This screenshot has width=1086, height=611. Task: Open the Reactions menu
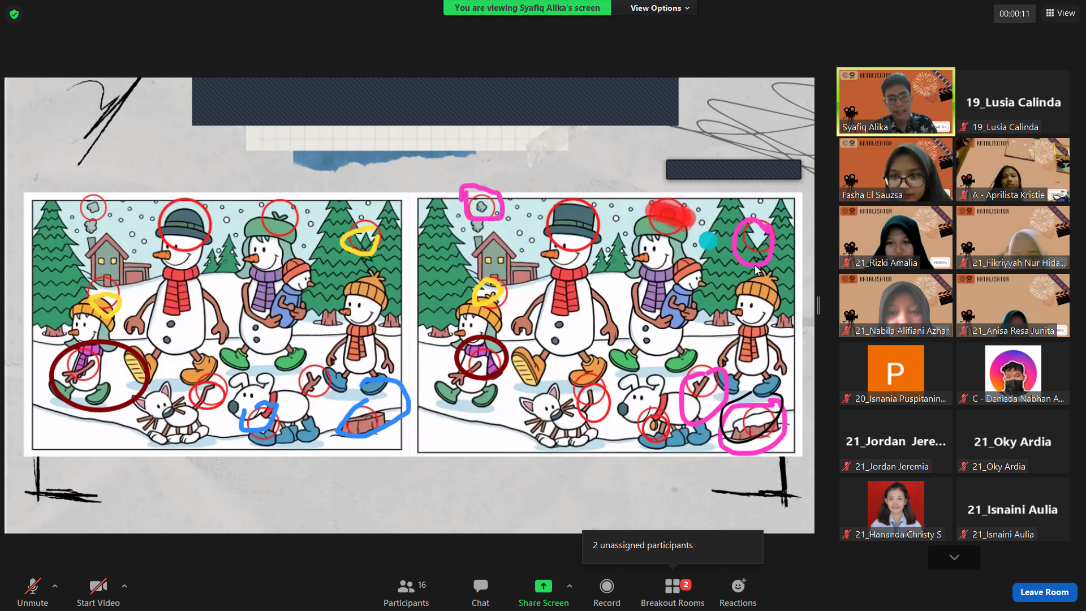[x=738, y=593]
